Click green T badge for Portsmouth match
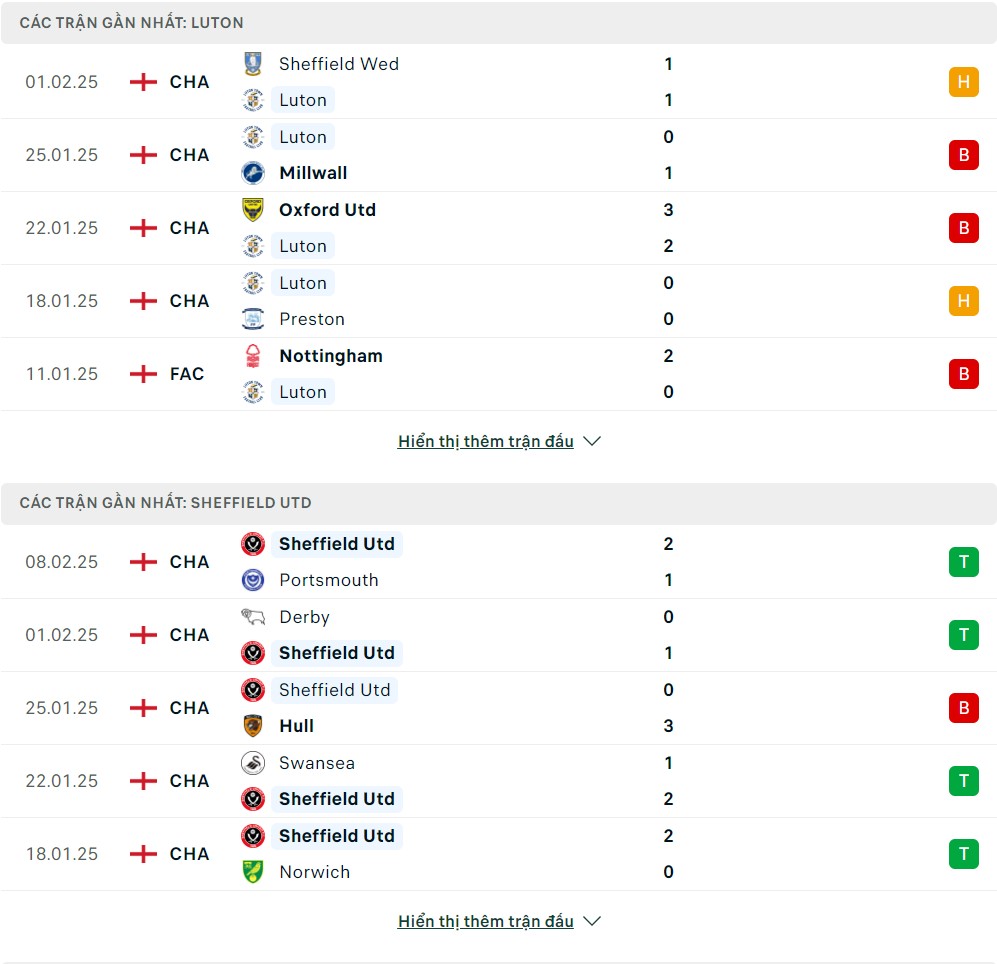The image size is (997, 964). (x=963, y=562)
